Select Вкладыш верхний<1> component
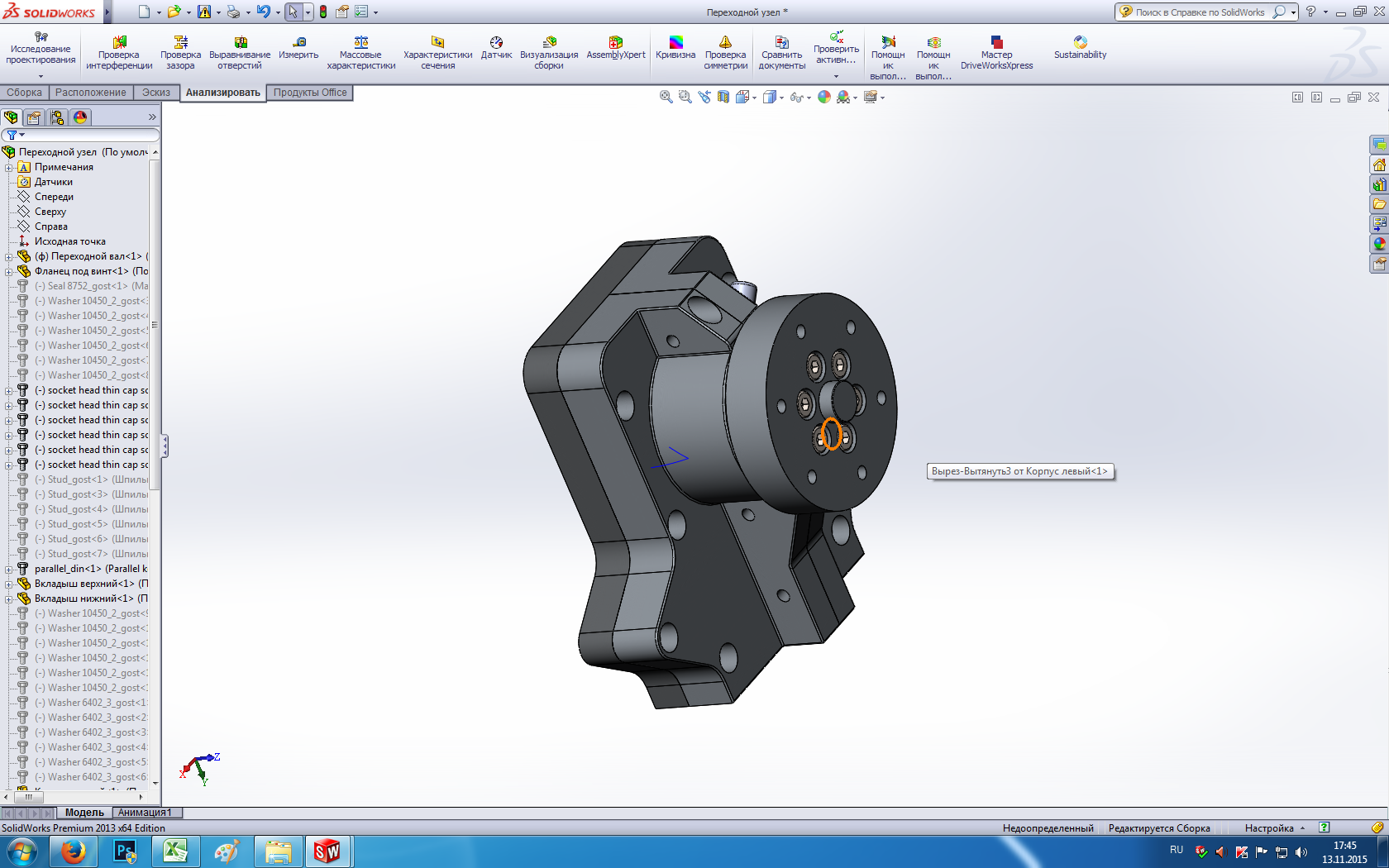The width and height of the screenshot is (1389, 868). 83,584
